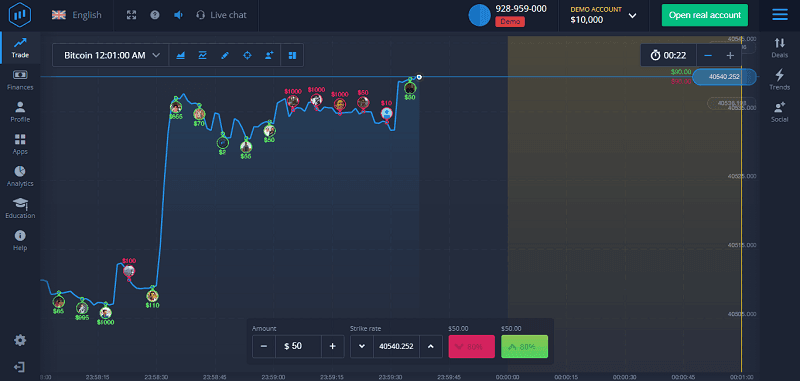This screenshot has height=381, width=800.
Task: Click the current price label 40540.252
Action: (x=724, y=77)
